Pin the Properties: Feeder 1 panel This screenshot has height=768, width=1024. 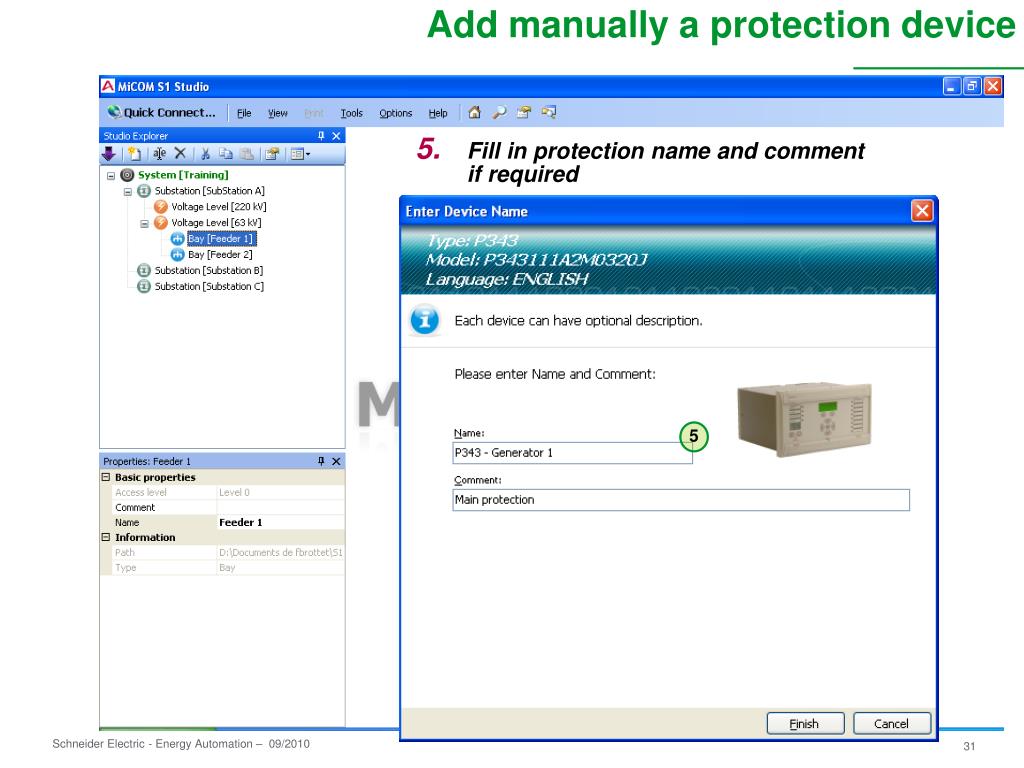(x=321, y=461)
